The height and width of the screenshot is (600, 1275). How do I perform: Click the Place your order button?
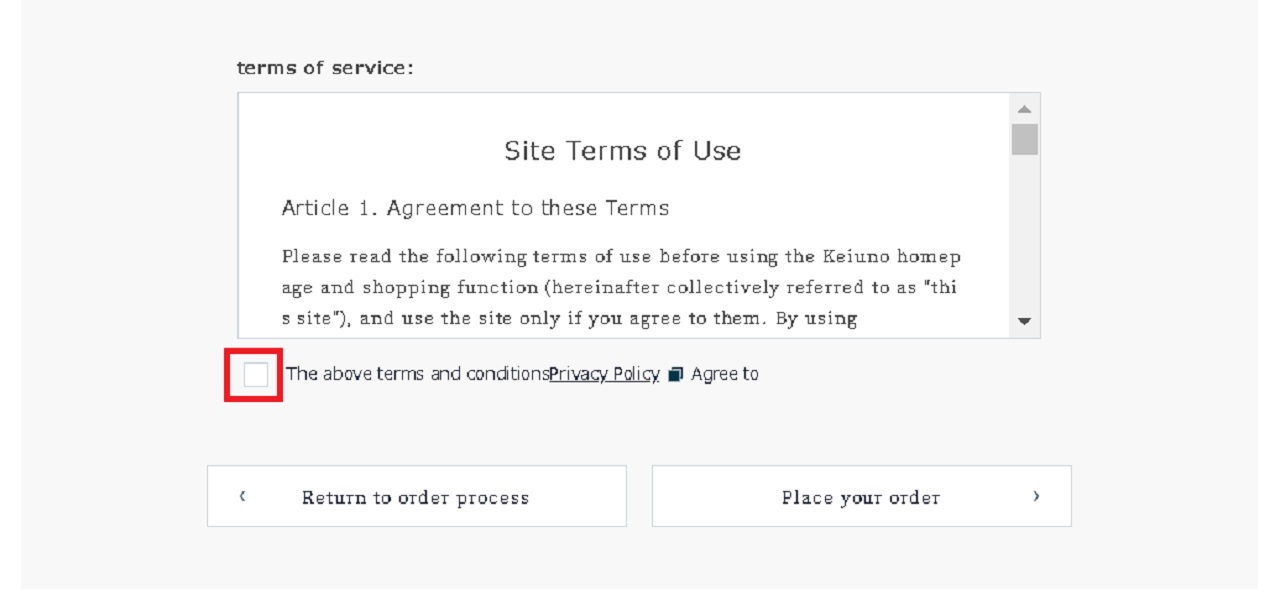(x=861, y=496)
